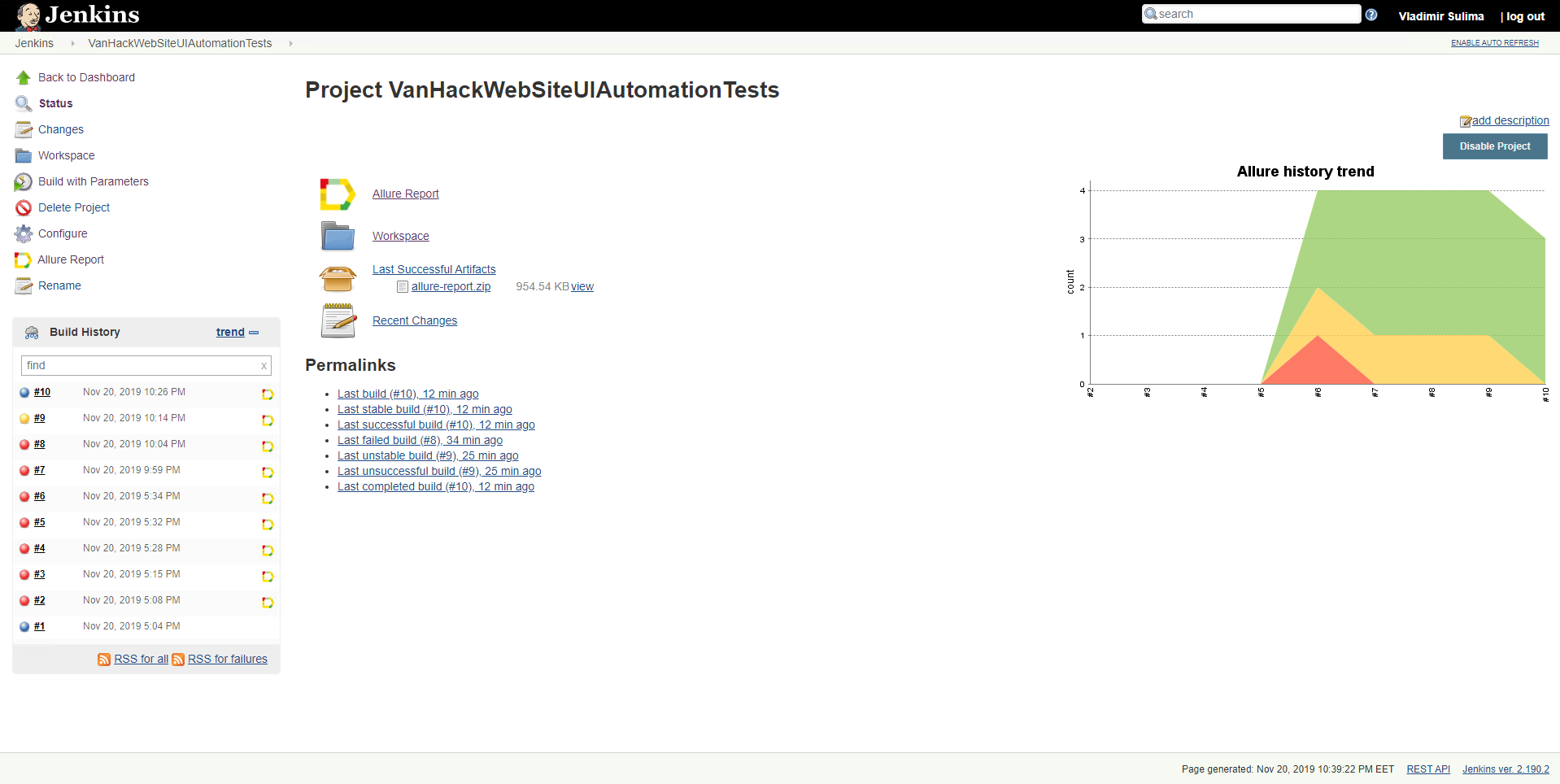Image resolution: width=1560 pixels, height=784 pixels.
Task: Click the REST API footer link
Action: pyautogui.click(x=1428, y=769)
